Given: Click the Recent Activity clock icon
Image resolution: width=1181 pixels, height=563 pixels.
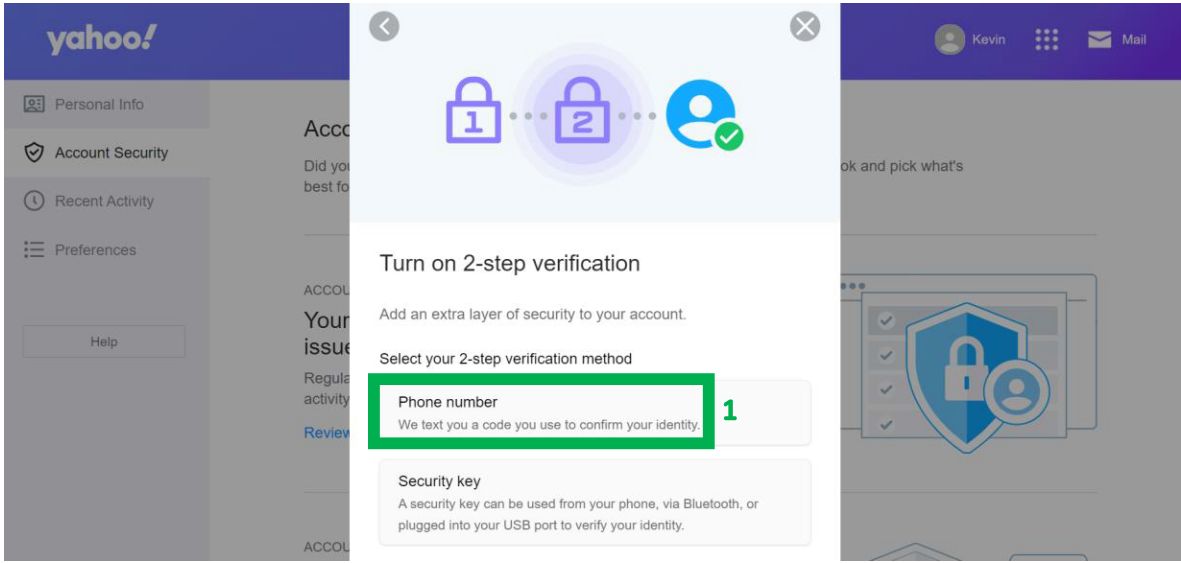Looking at the screenshot, I should pyautogui.click(x=34, y=201).
